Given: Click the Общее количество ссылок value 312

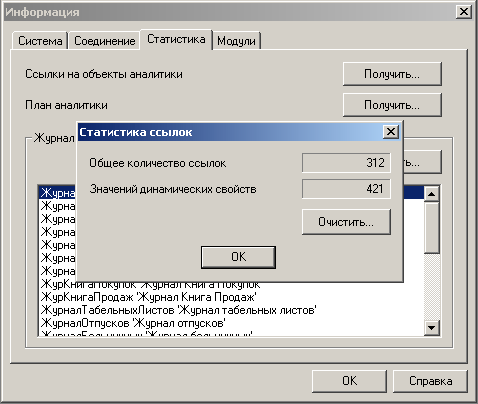Looking at the screenshot, I should [x=346, y=163].
